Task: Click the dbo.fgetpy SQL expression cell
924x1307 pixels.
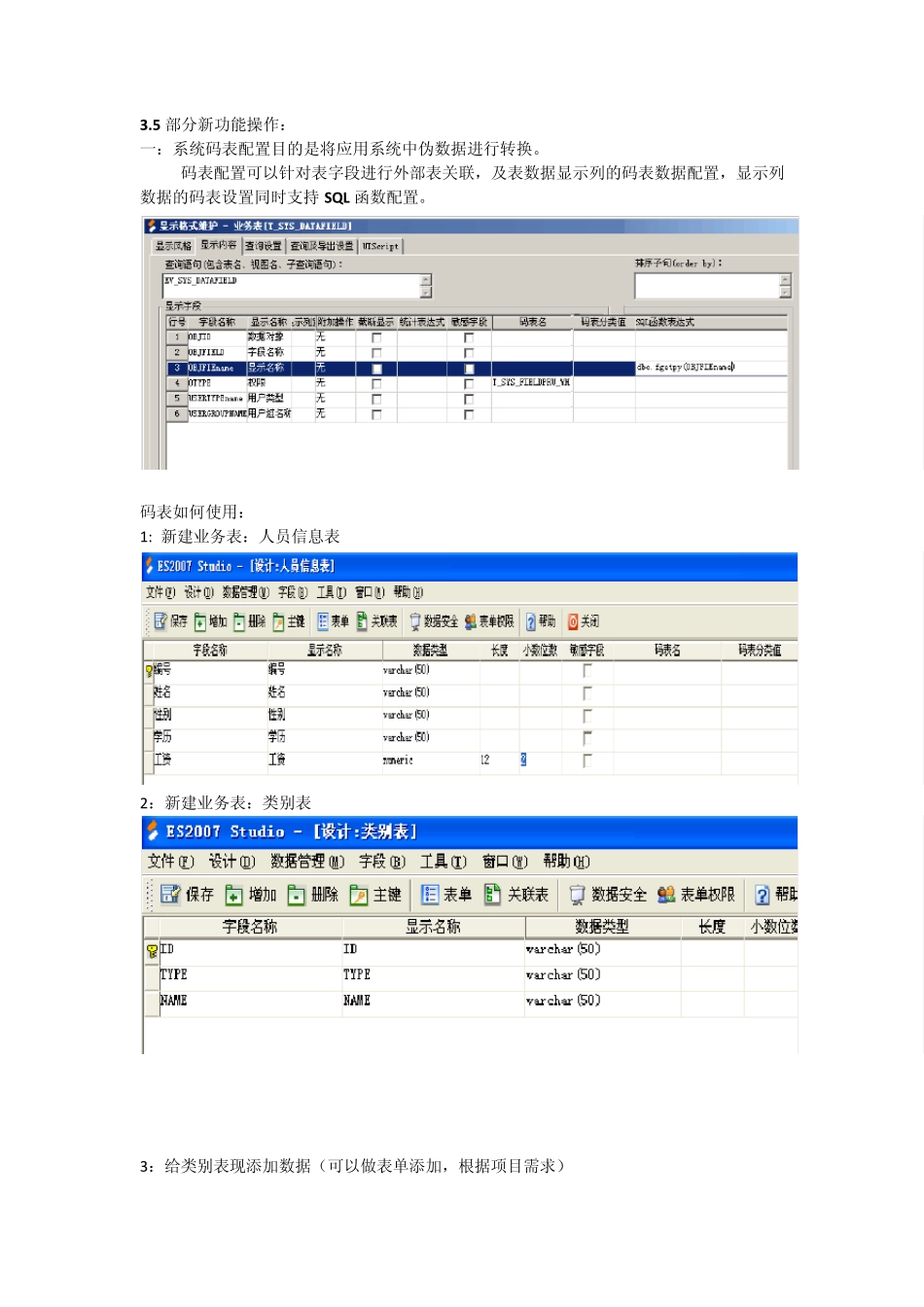Action: 711,369
